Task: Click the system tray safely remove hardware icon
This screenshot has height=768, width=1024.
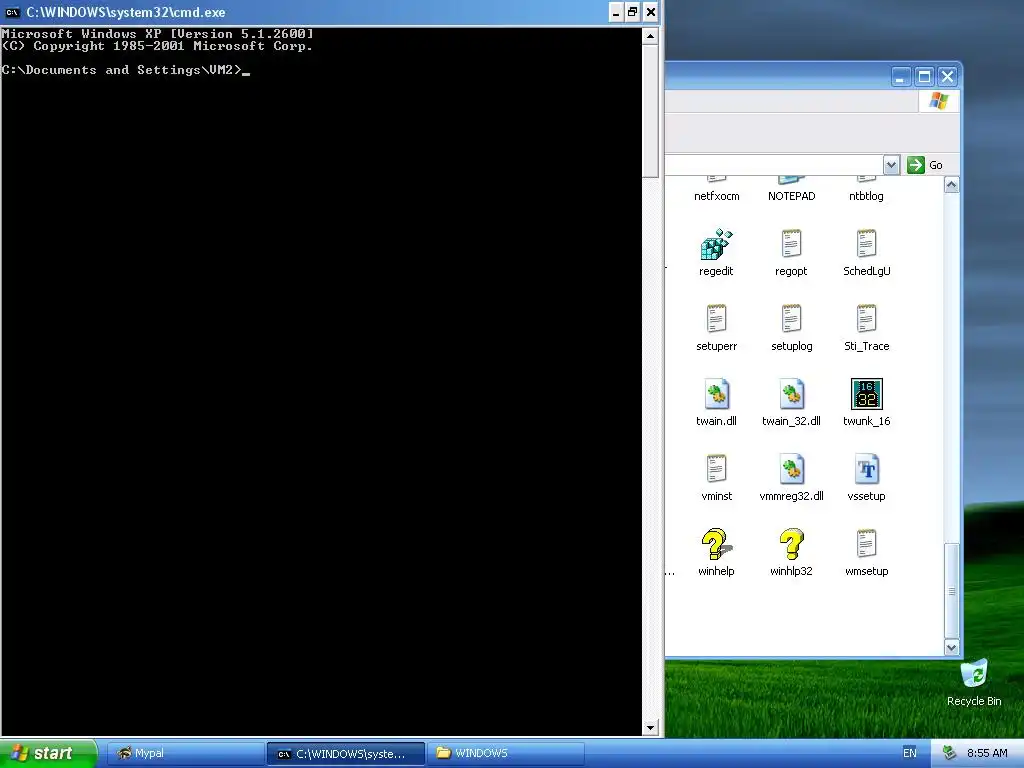Action: pos(950,753)
